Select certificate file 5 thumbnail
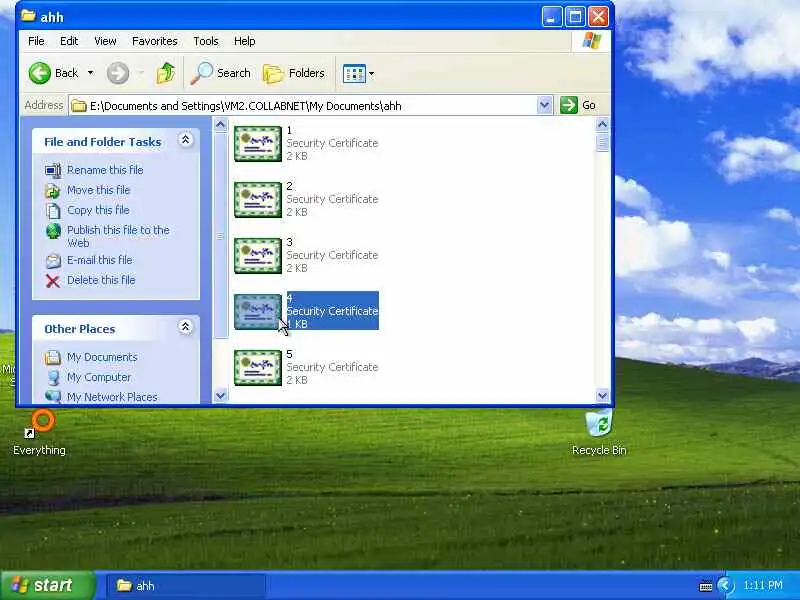Screen dimensions: 800x600 point(258,368)
